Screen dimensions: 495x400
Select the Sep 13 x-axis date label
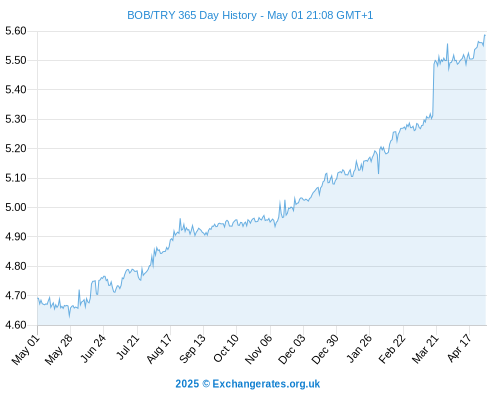[192, 349]
